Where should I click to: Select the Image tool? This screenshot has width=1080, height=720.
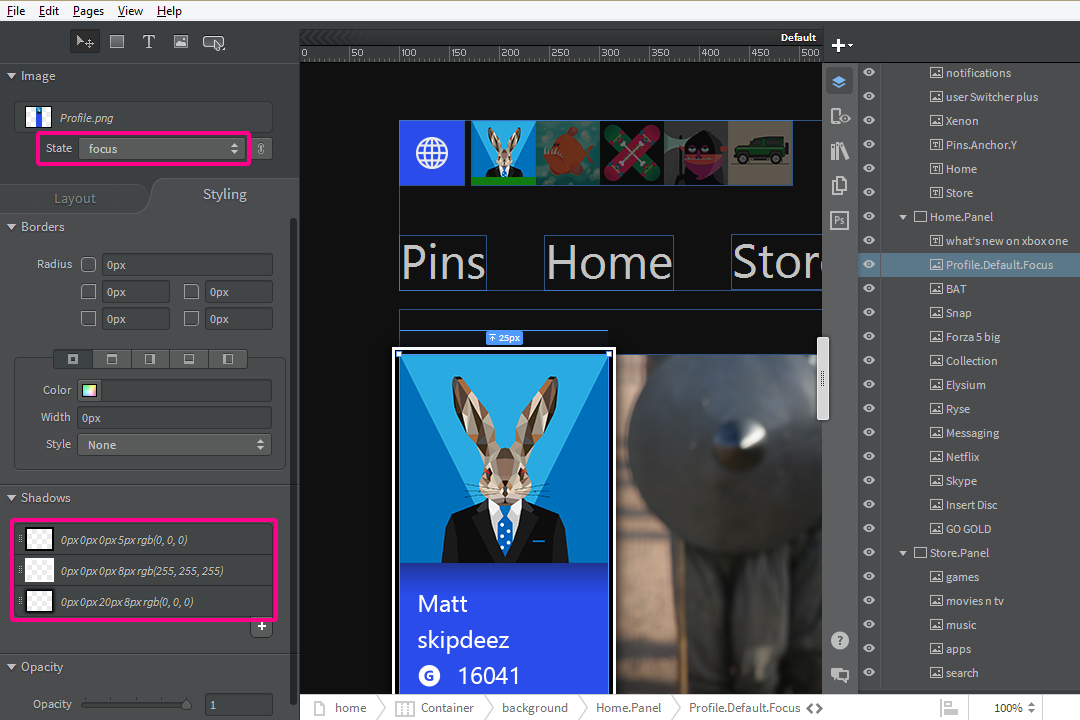(x=181, y=41)
